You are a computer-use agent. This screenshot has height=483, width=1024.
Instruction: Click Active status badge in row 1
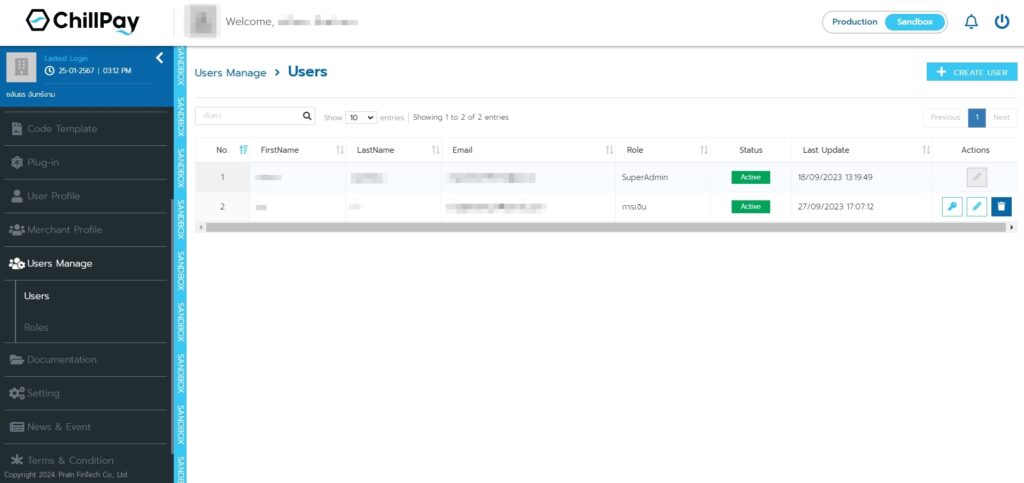(x=750, y=178)
